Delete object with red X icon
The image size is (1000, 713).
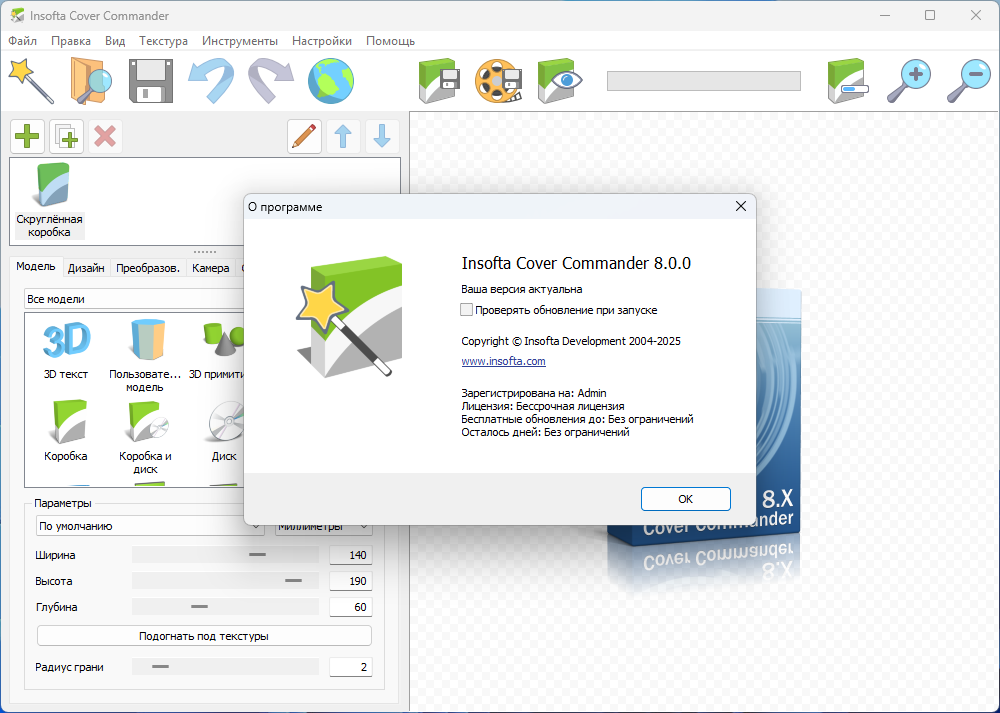tap(105, 136)
